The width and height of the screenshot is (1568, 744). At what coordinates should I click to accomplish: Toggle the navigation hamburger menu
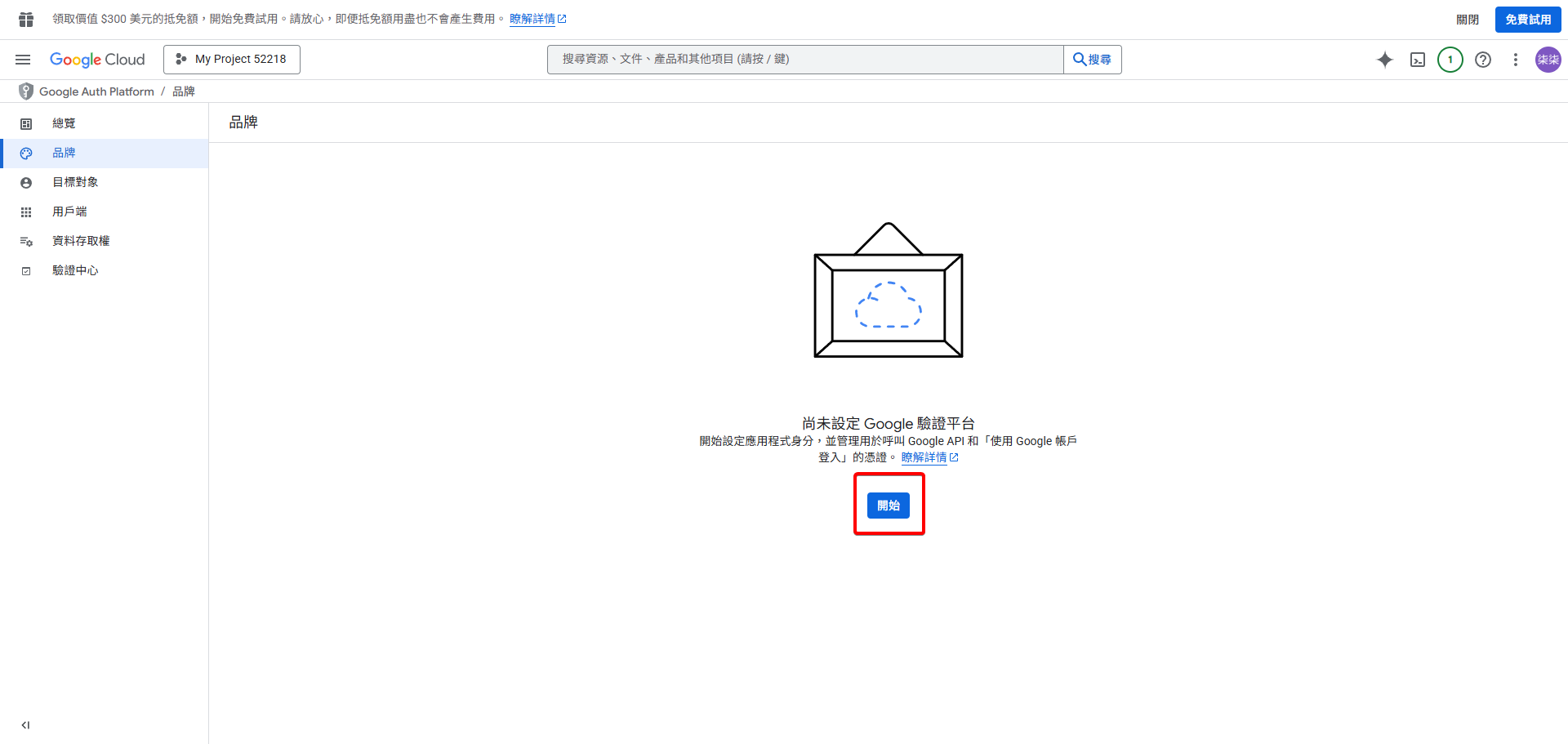22,59
